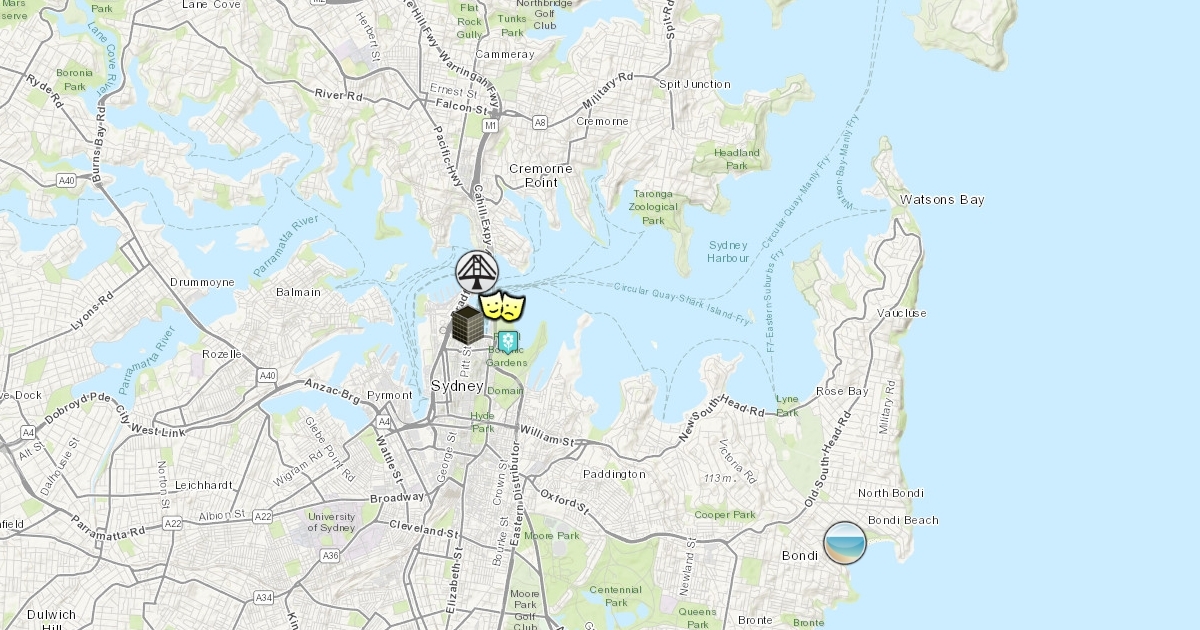Open the office building marker

click(468, 326)
